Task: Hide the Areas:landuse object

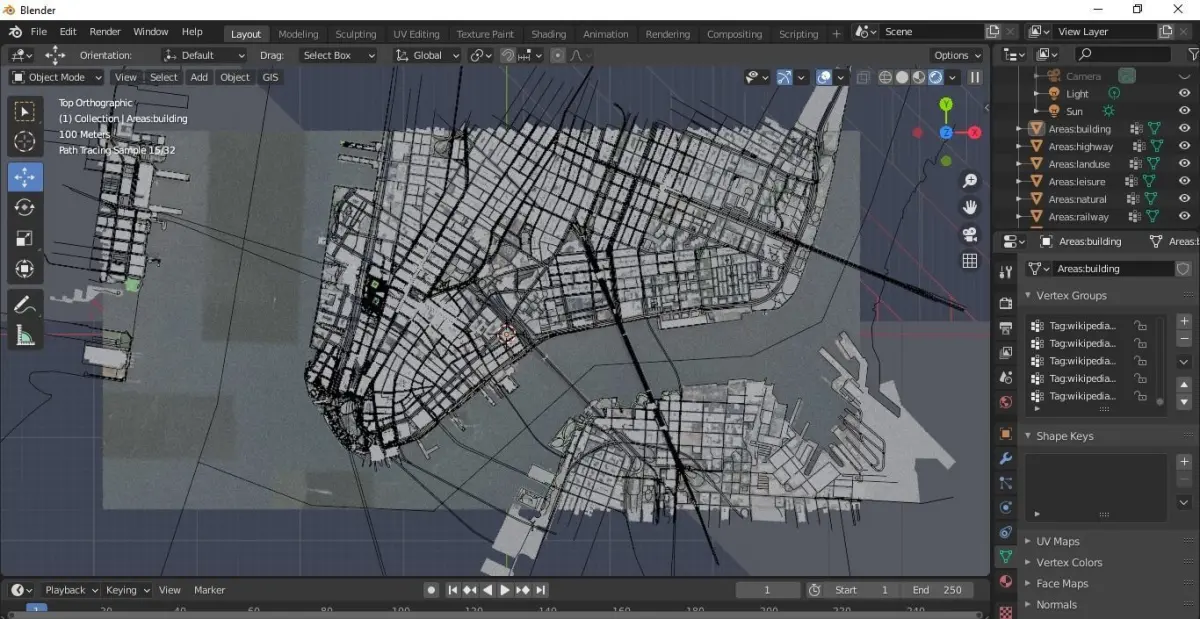Action: coord(1184,164)
